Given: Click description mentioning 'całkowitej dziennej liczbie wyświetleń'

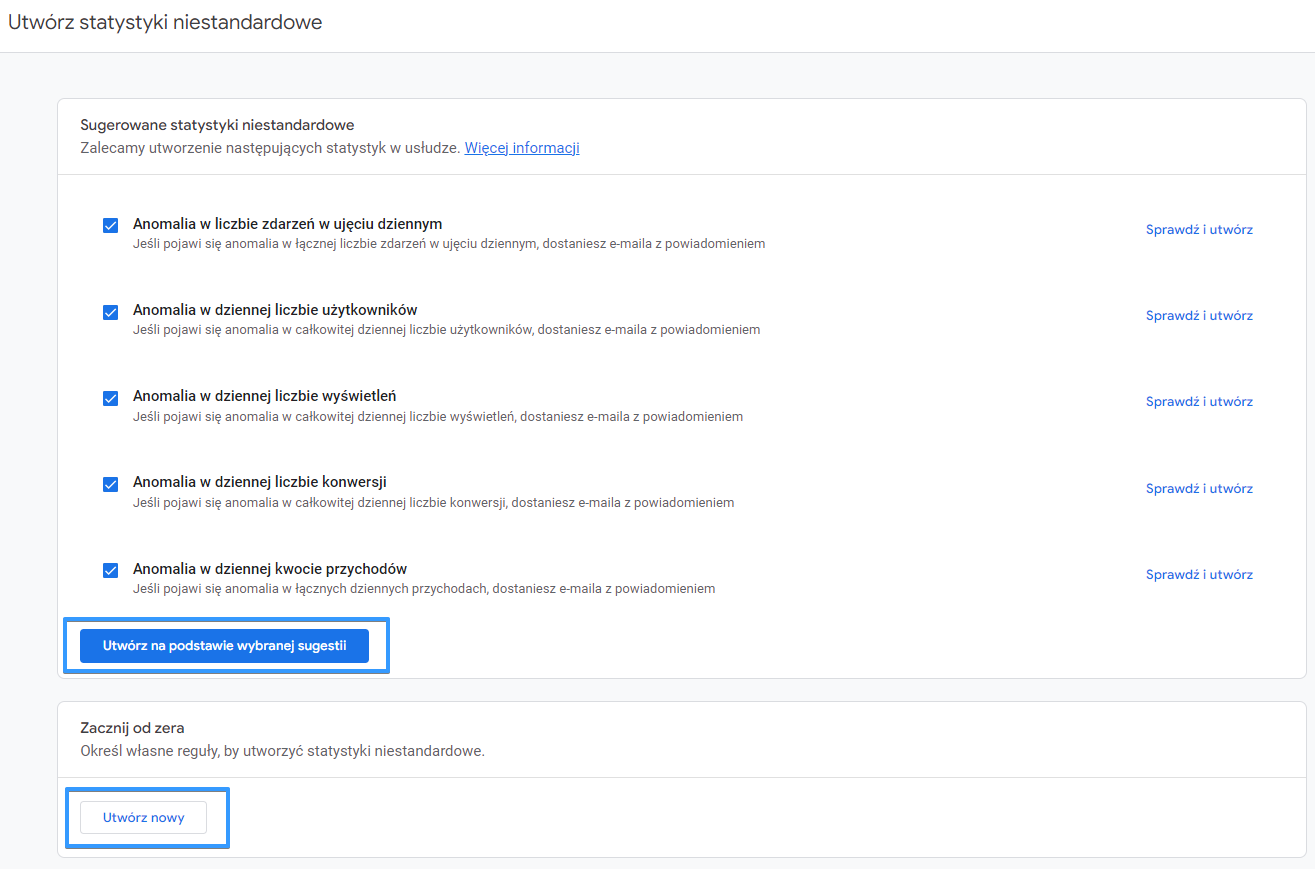Looking at the screenshot, I should tap(438, 416).
